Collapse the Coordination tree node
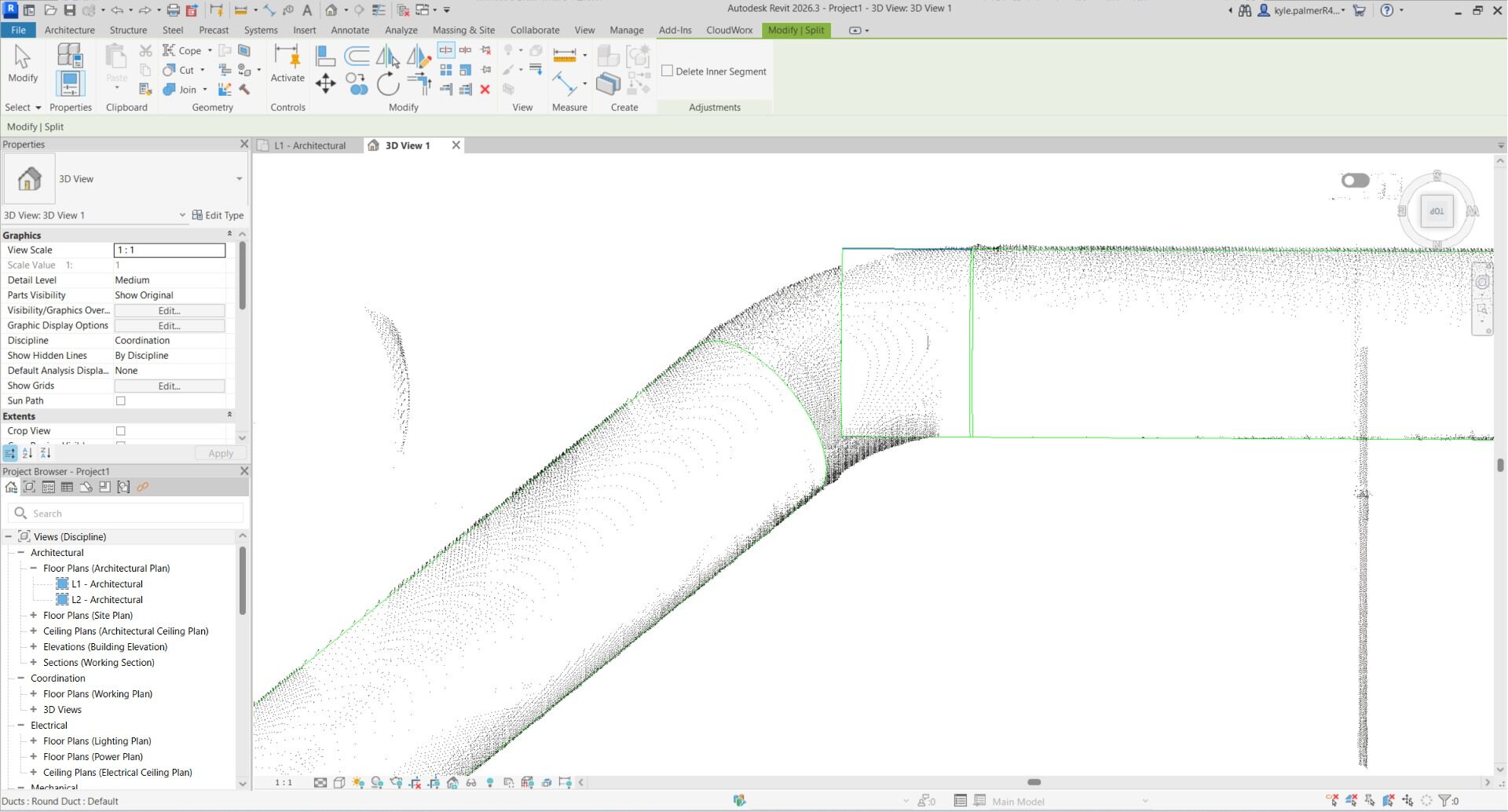 click(x=21, y=678)
